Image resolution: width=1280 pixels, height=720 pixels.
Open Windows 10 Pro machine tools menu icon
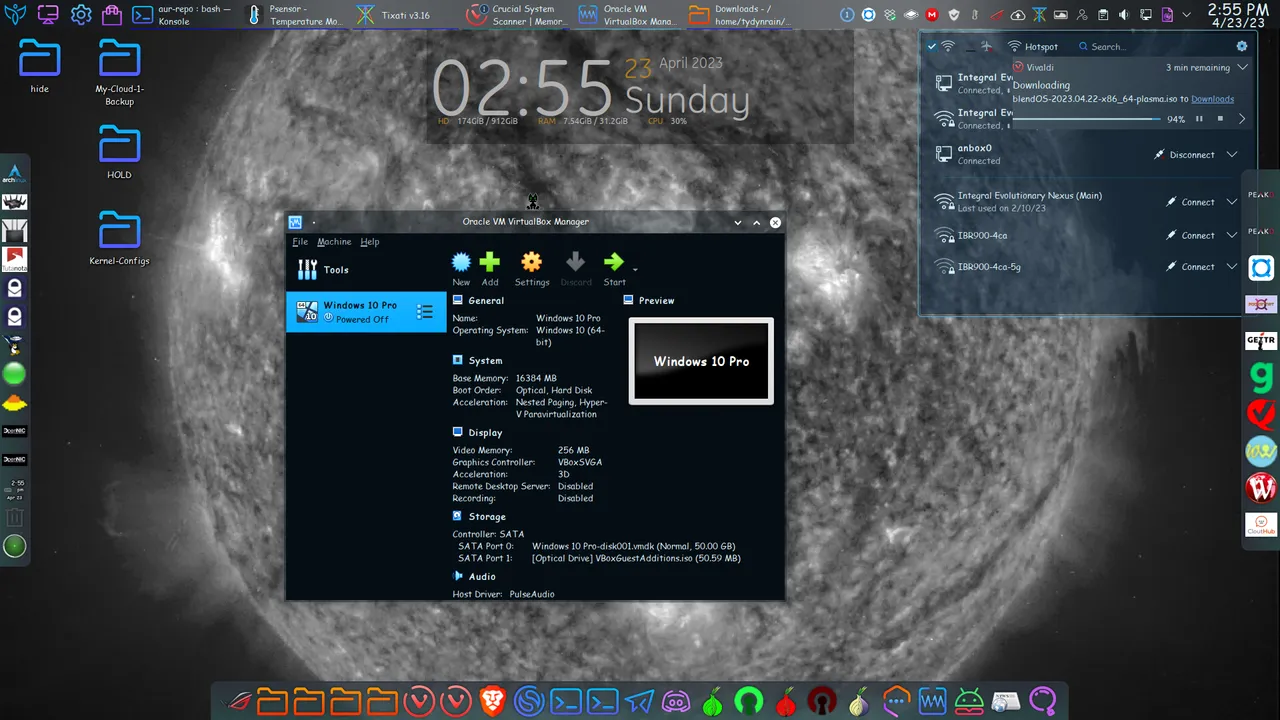(x=425, y=312)
